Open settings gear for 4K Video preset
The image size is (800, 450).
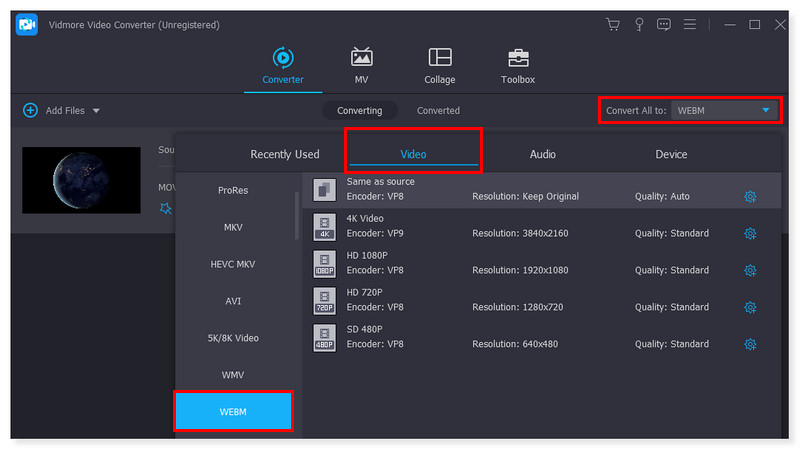[x=750, y=234]
